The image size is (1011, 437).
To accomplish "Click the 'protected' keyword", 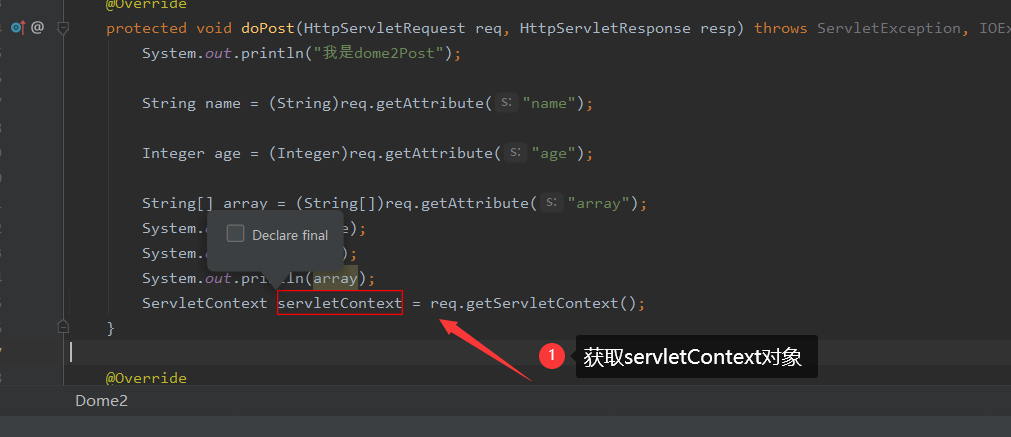I will (x=146, y=28).
